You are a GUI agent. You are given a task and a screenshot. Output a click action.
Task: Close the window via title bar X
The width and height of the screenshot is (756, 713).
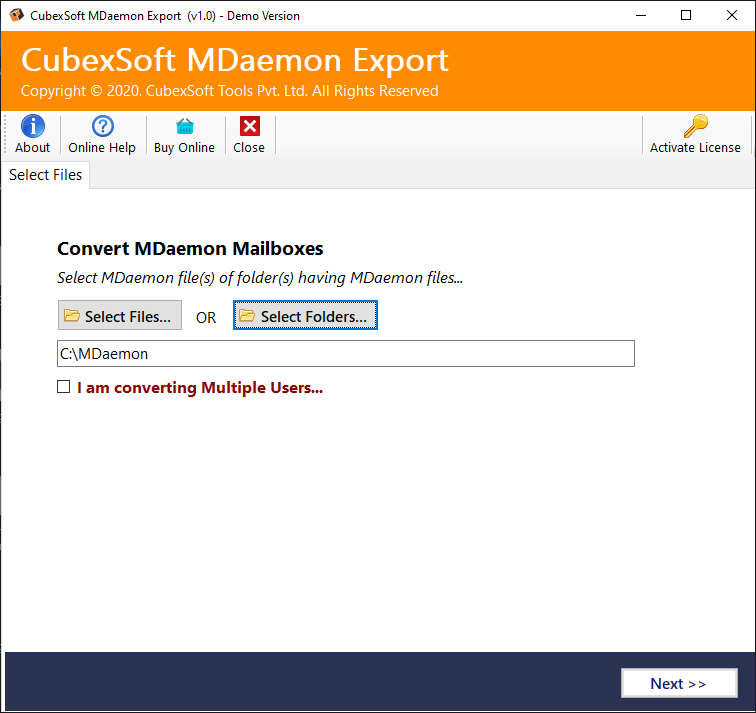(731, 15)
